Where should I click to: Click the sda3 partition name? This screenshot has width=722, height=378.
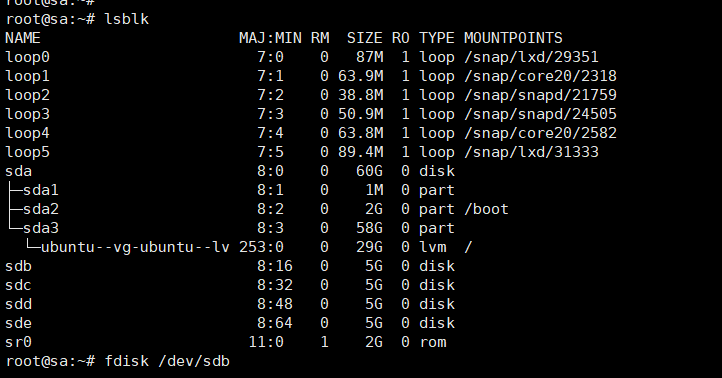point(41,228)
